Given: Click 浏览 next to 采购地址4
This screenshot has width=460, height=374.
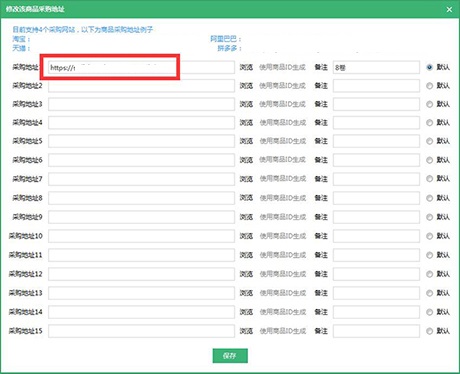Looking at the screenshot, I should coord(246,123).
